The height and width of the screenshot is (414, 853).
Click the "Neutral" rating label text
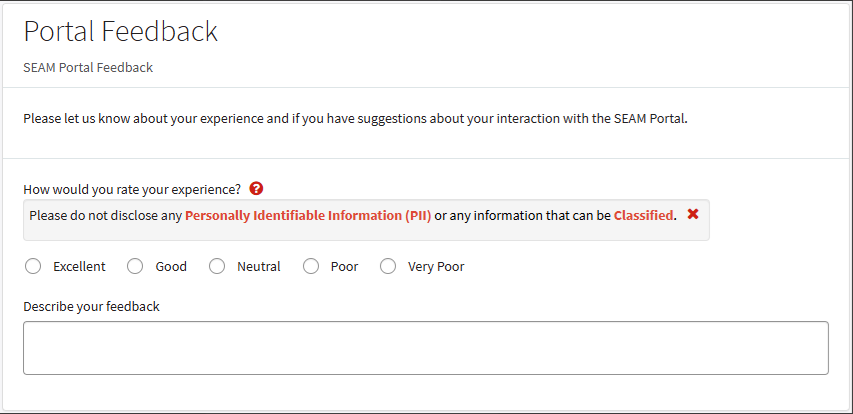pos(258,267)
